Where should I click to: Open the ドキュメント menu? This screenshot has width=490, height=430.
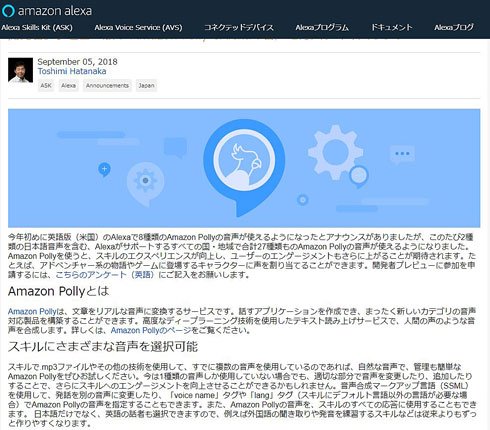coord(392,27)
